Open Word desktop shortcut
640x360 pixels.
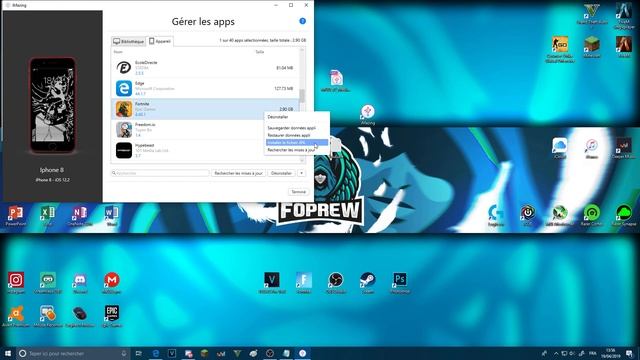pyautogui.click(x=111, y=216)
